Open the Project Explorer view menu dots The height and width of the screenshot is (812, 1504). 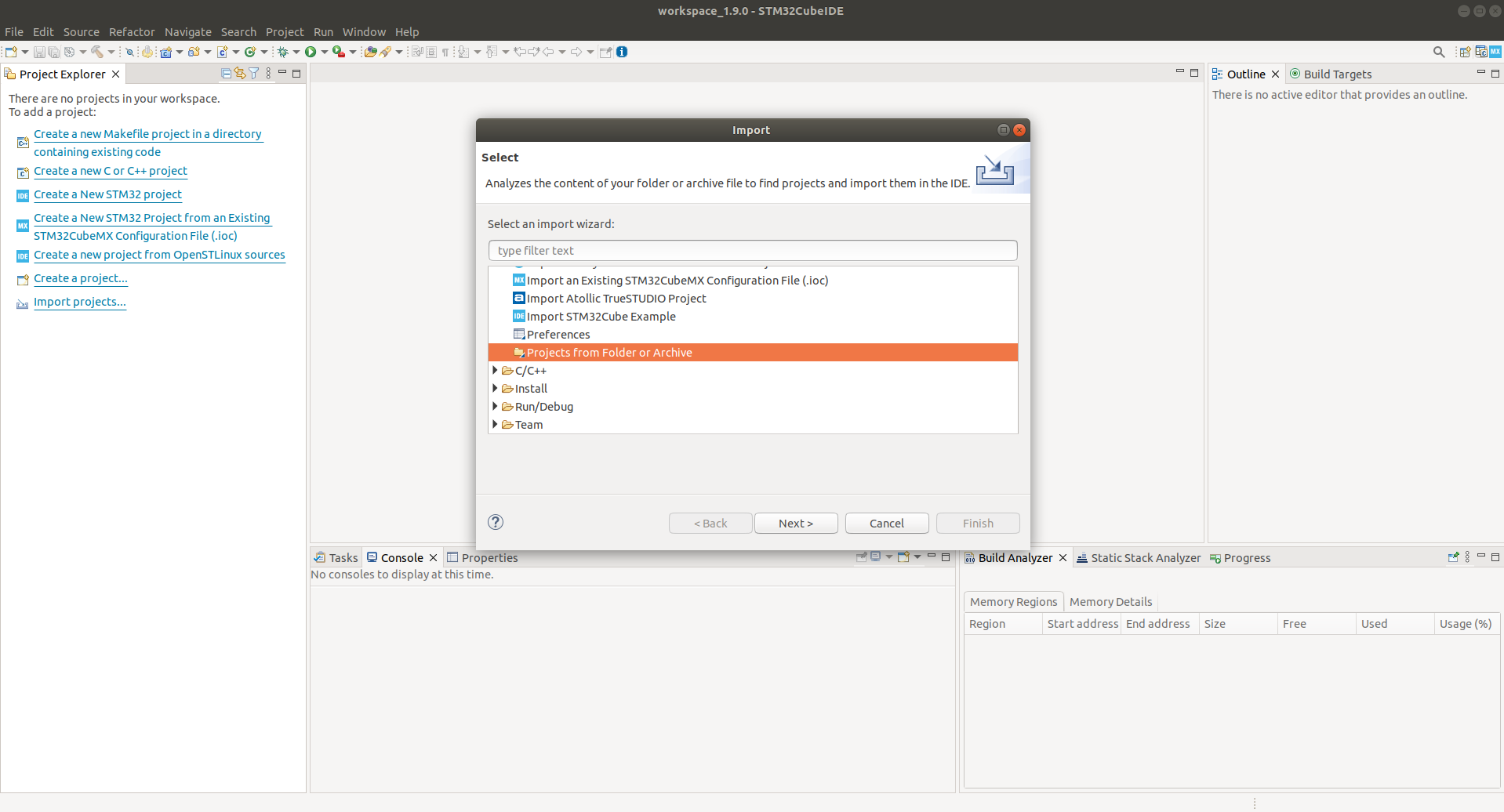point(268,74)
